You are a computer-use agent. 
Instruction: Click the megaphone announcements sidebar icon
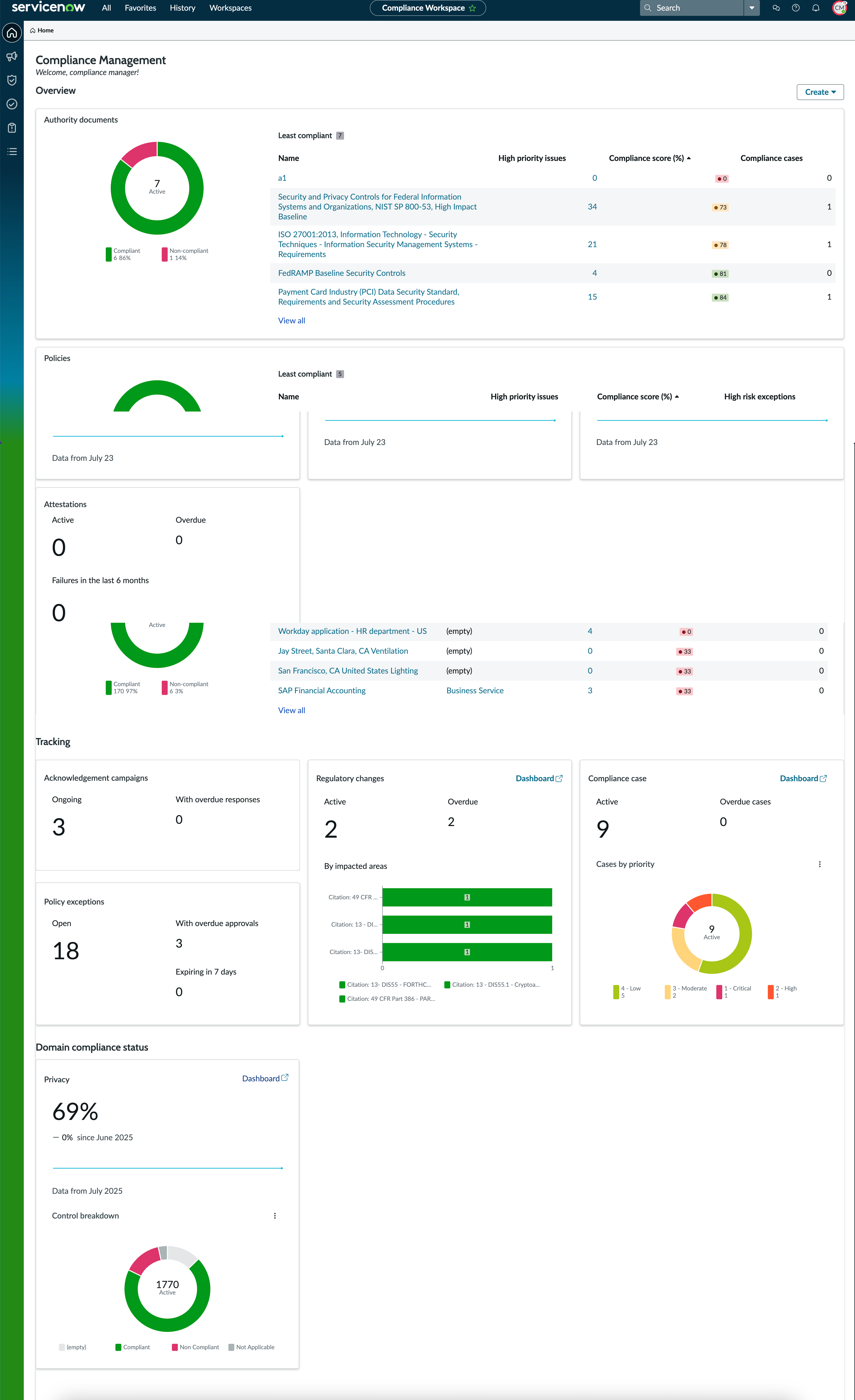pyautogui.click(x=12, y=57)
